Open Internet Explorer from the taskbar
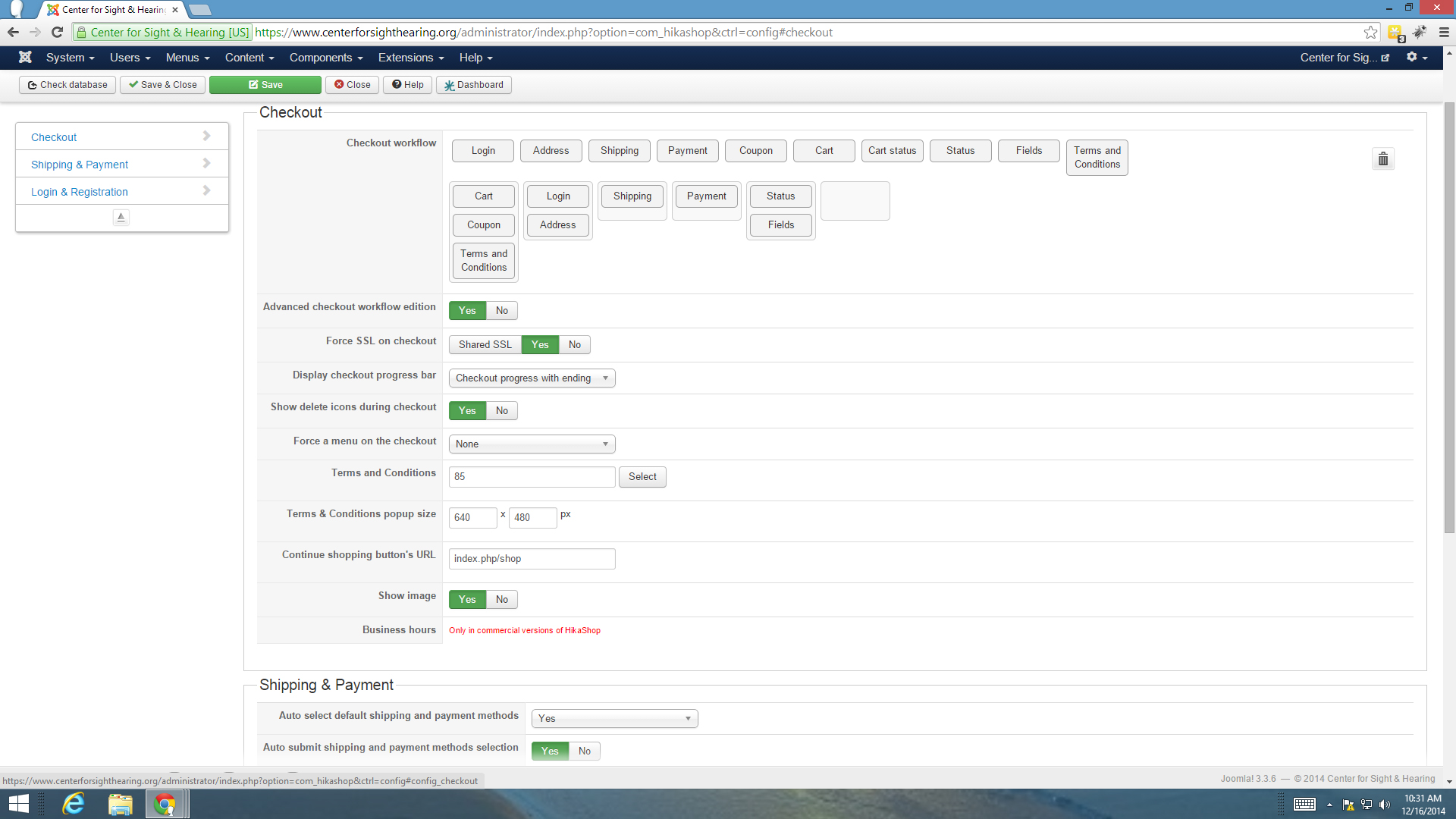Screen dimensions: 1456x819 coord(74,803)
